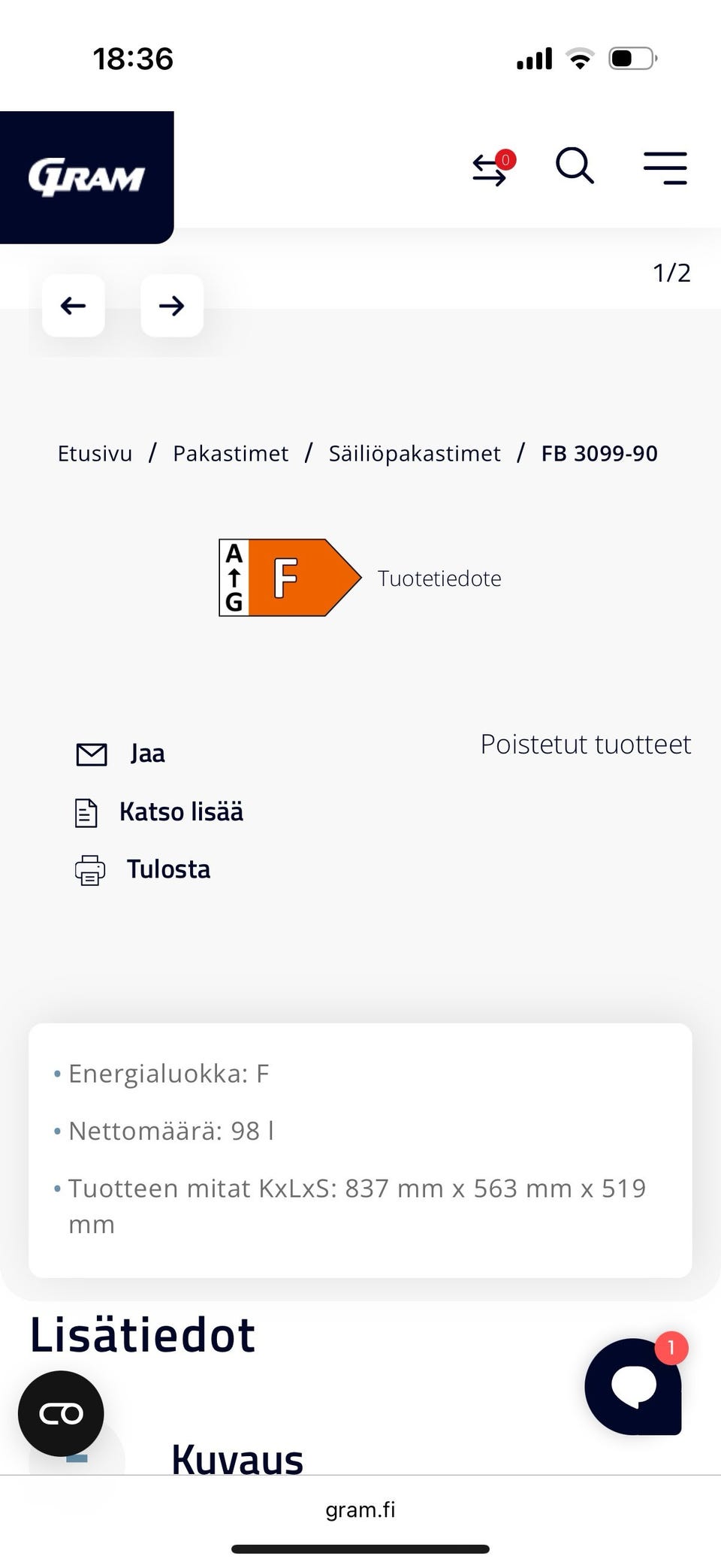Viewport: 721px width, 1568px height.
Task: Click the accessibility widget icon
Action: [61, 1412]
